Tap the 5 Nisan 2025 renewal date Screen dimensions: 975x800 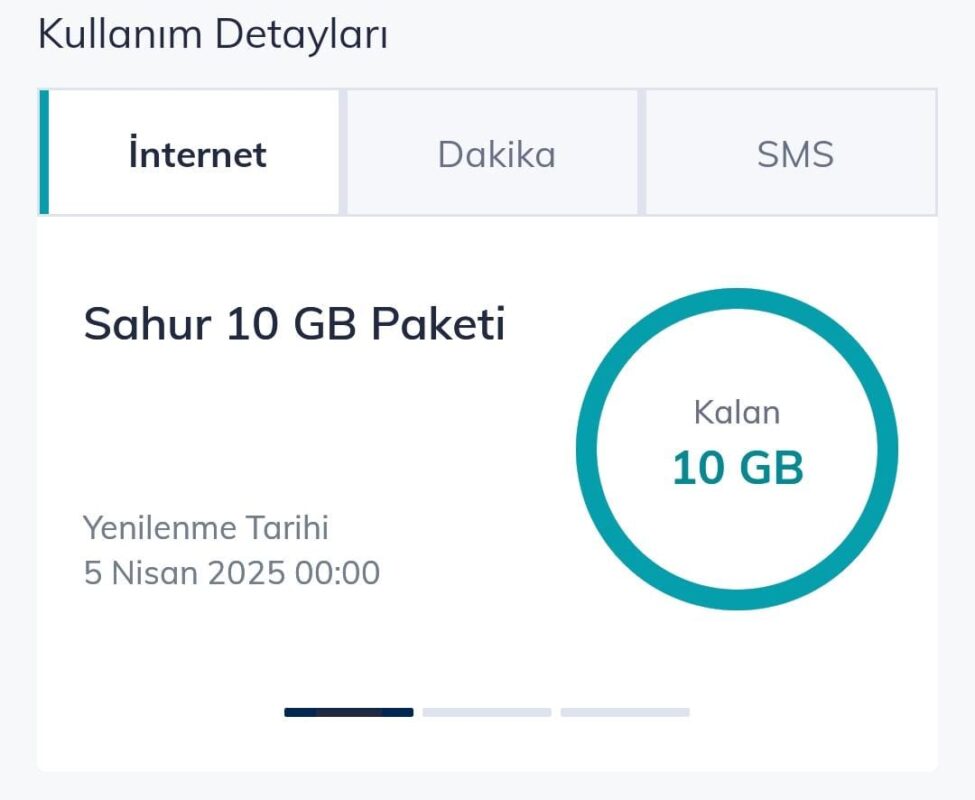(x=231, y=573)
